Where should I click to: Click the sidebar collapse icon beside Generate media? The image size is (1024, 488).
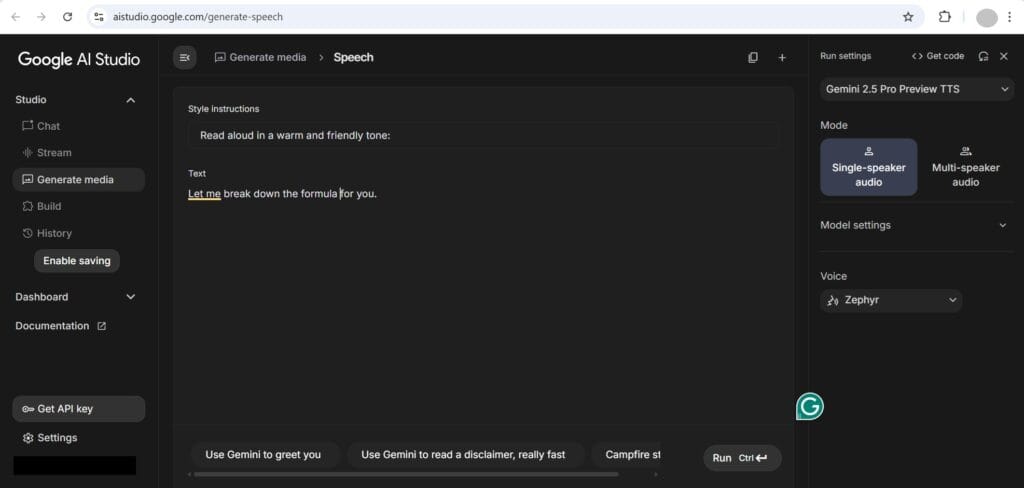pos(184,58)
